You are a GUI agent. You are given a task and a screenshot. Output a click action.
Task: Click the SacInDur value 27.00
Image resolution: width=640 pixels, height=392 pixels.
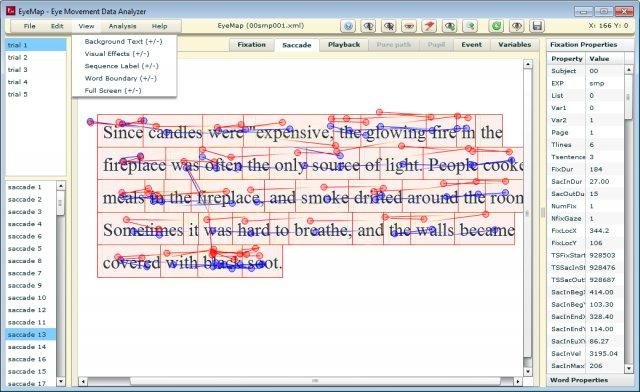click(x=599, y=181)
